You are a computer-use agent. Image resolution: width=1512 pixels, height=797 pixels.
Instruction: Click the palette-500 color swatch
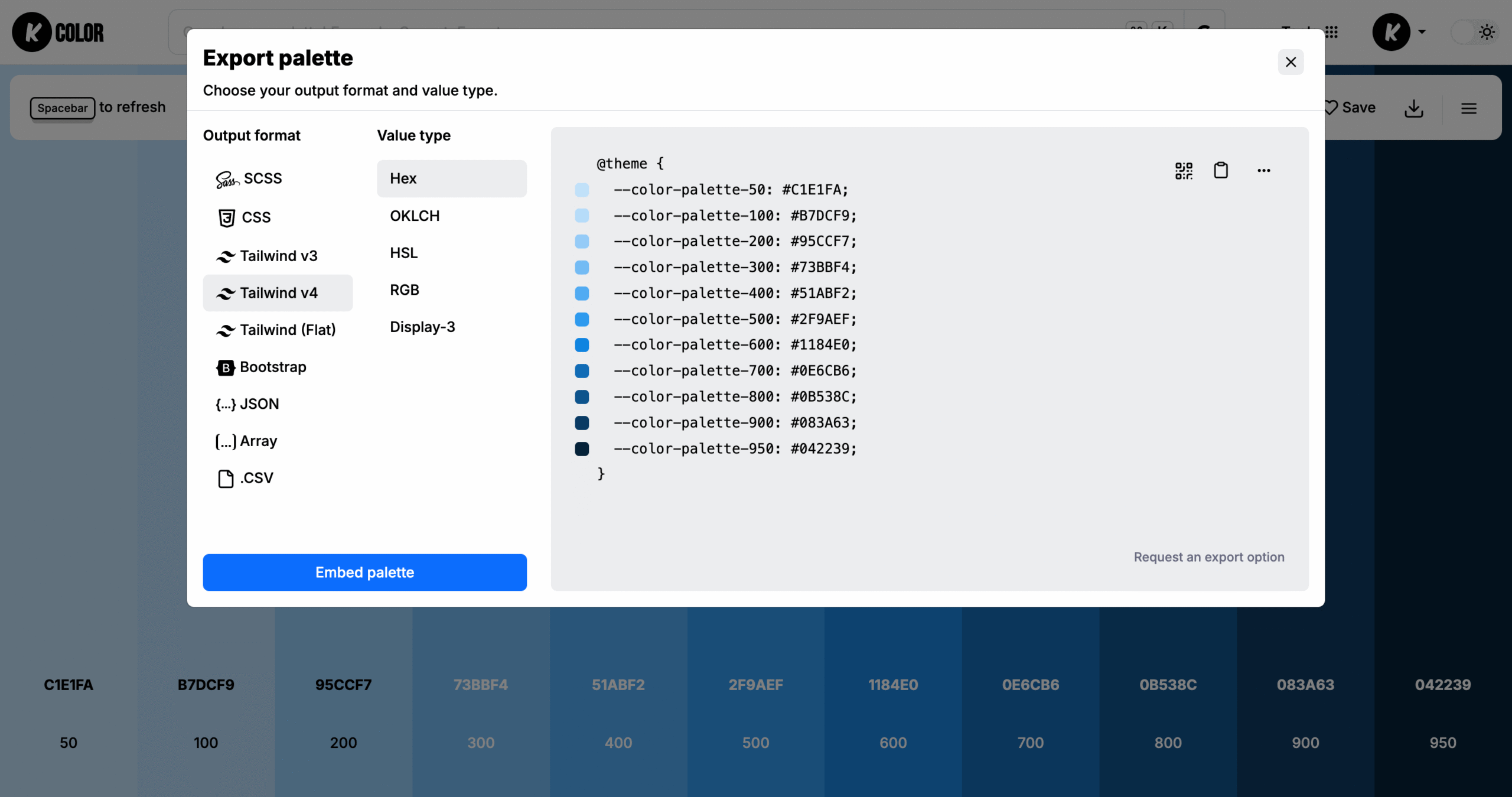click(582, 320)
